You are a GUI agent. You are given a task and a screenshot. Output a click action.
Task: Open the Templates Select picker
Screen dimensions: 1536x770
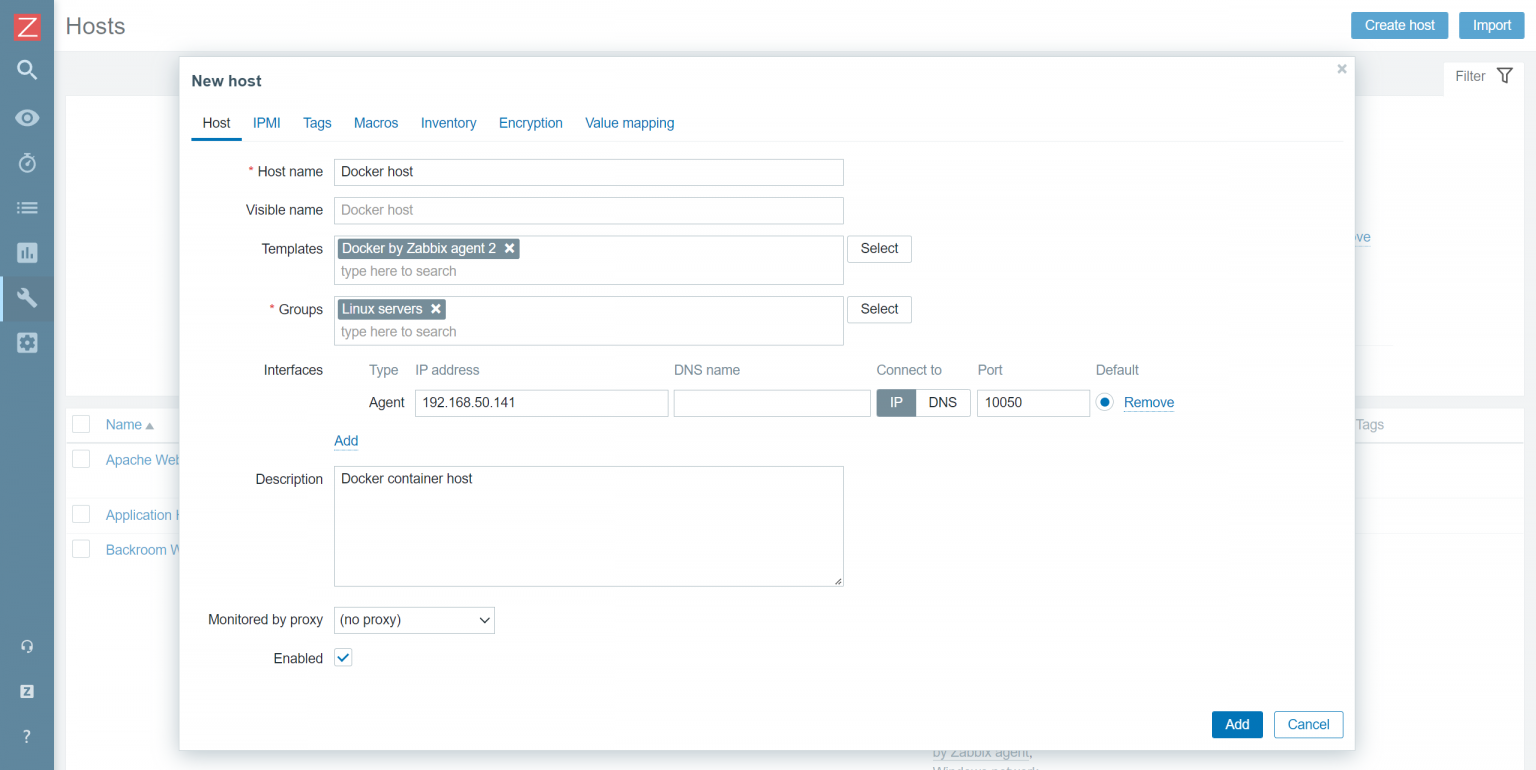(879, 248)
